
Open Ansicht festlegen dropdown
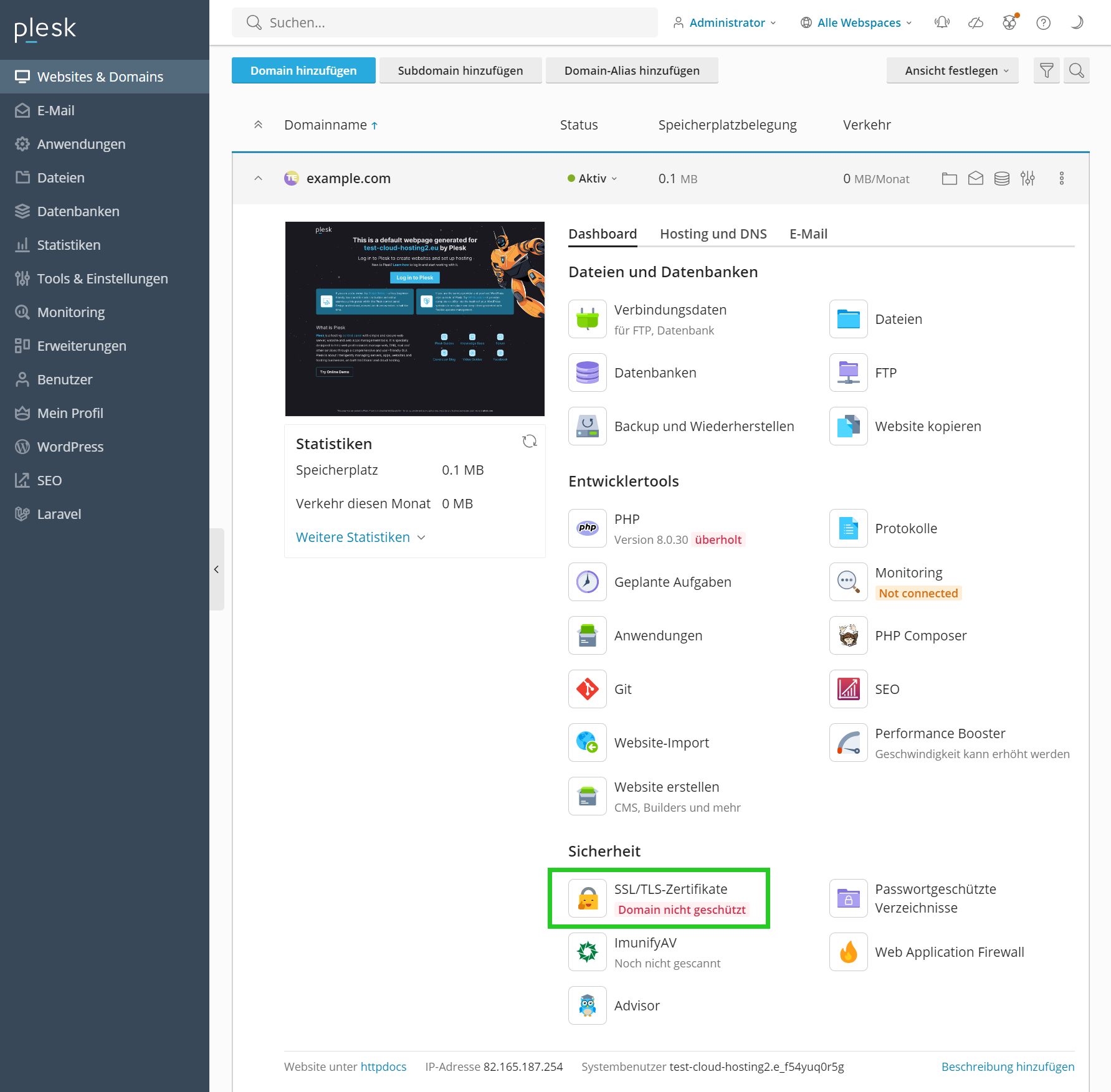pos(952,70)
